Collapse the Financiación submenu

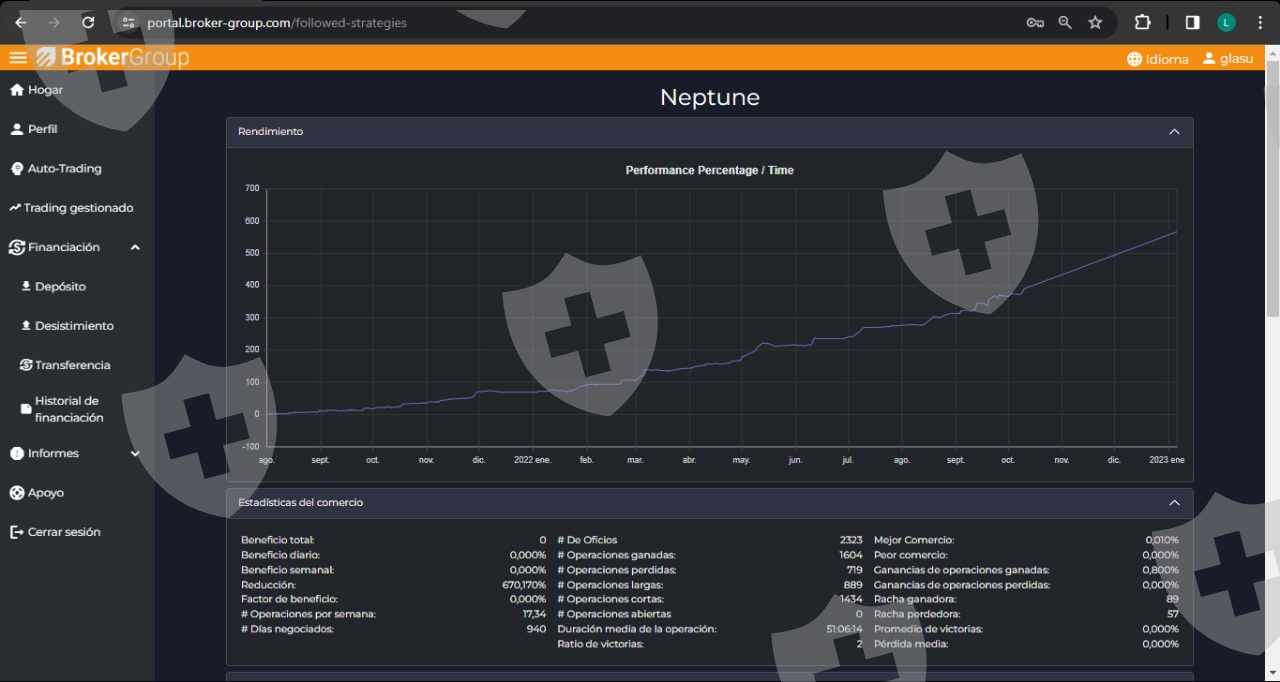[x=135, y=247]
